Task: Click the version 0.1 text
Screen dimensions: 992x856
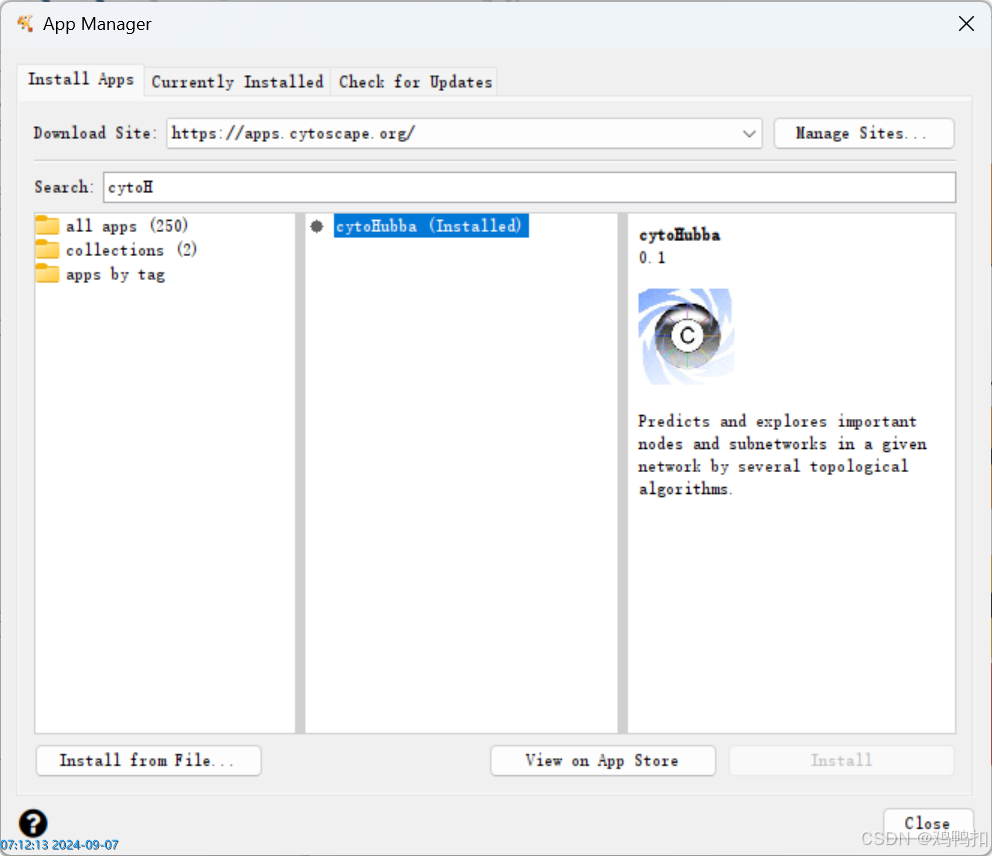Action: click(652, 257)
